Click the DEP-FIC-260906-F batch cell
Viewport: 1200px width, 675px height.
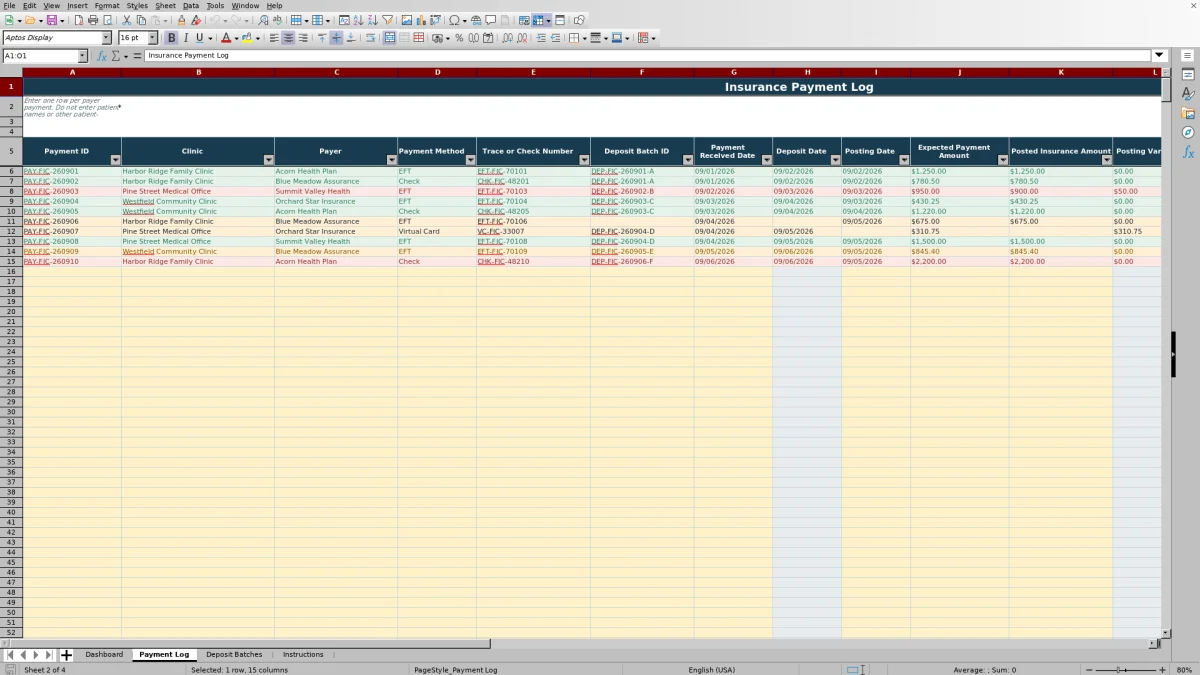[642, 261]
